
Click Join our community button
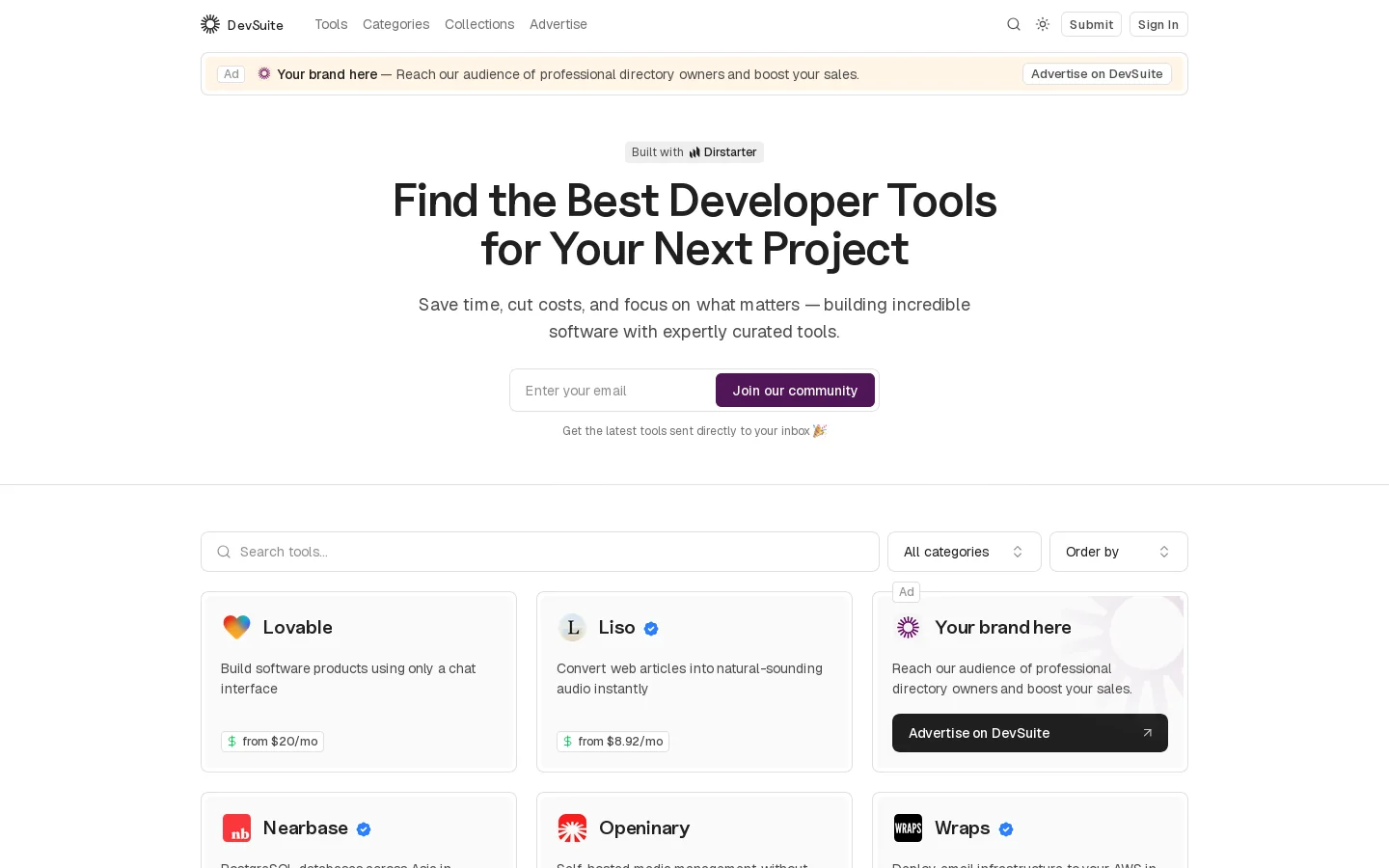(x=795, y=391)
